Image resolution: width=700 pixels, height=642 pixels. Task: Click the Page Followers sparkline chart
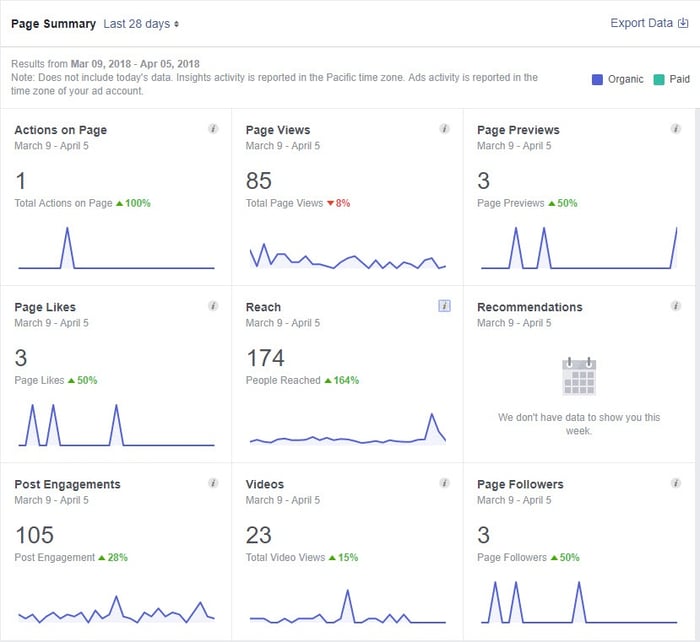[x=579, y=603]
